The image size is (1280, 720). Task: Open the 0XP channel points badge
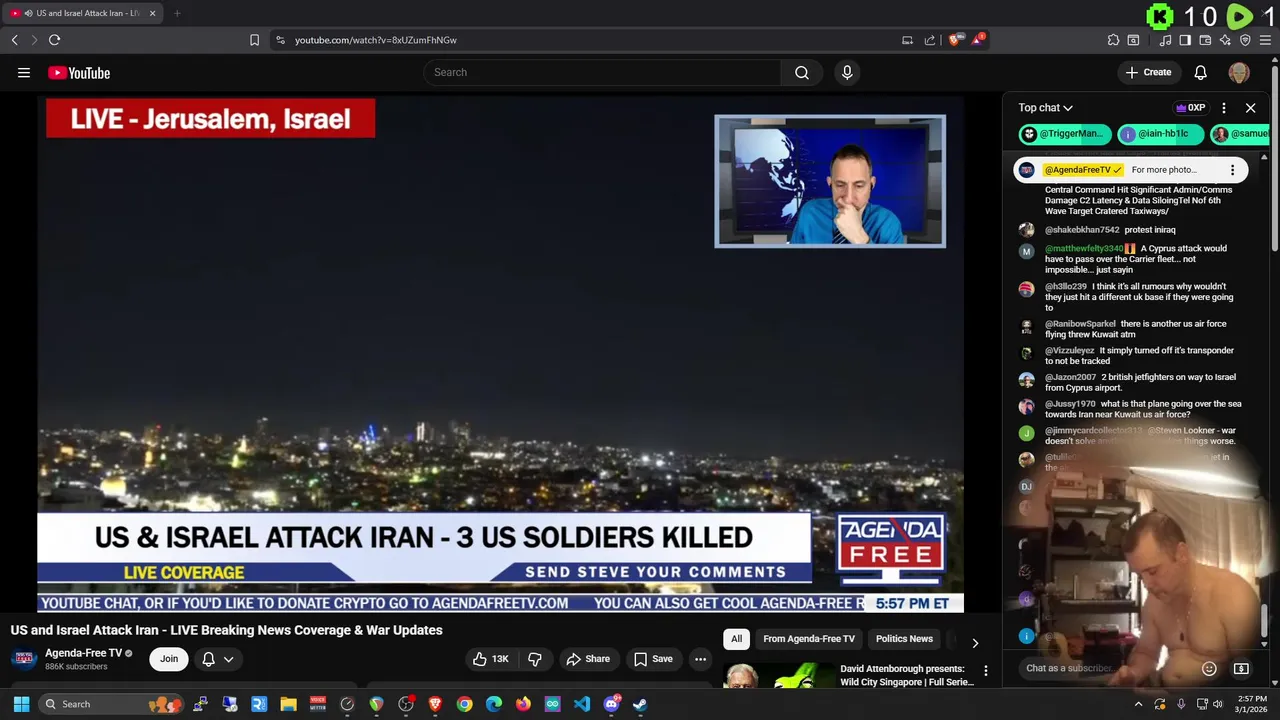[1191, 108]
